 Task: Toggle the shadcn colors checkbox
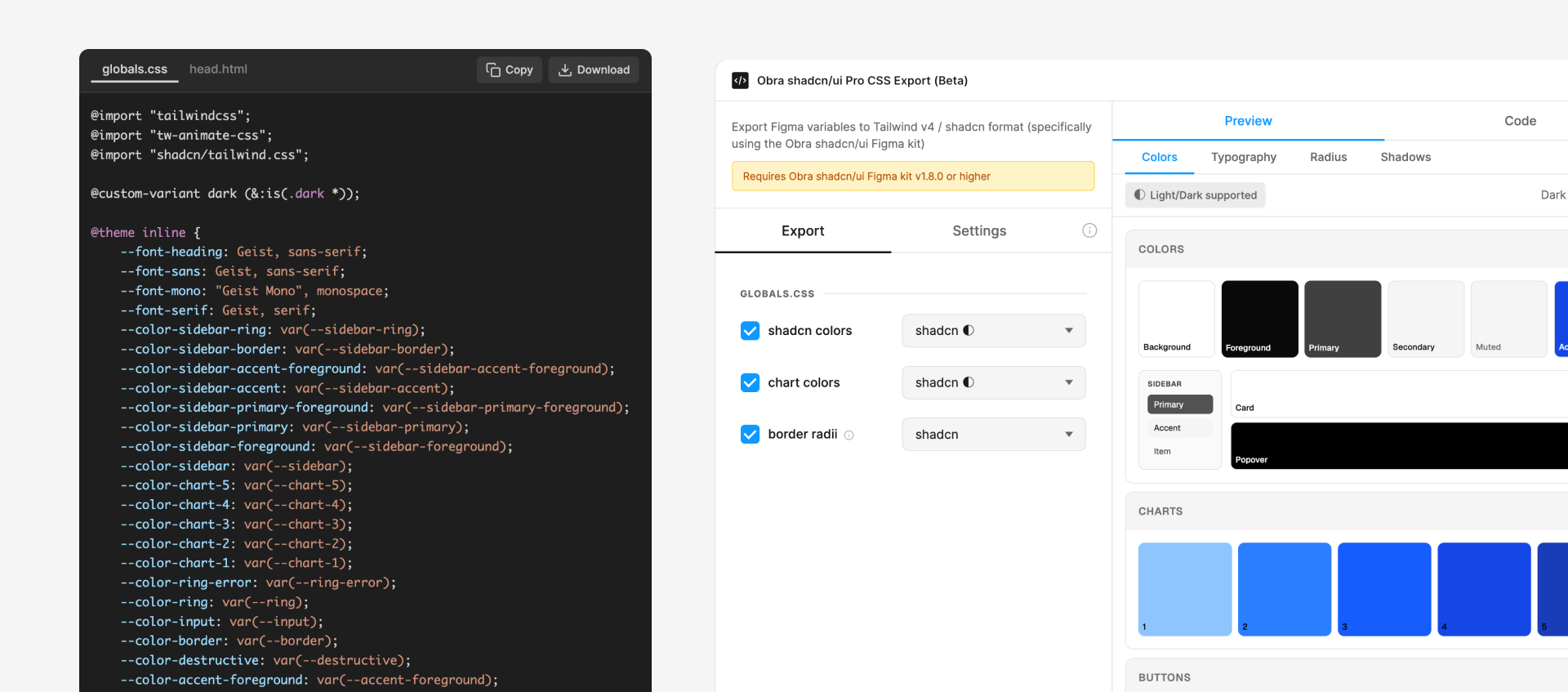[750, 331]
